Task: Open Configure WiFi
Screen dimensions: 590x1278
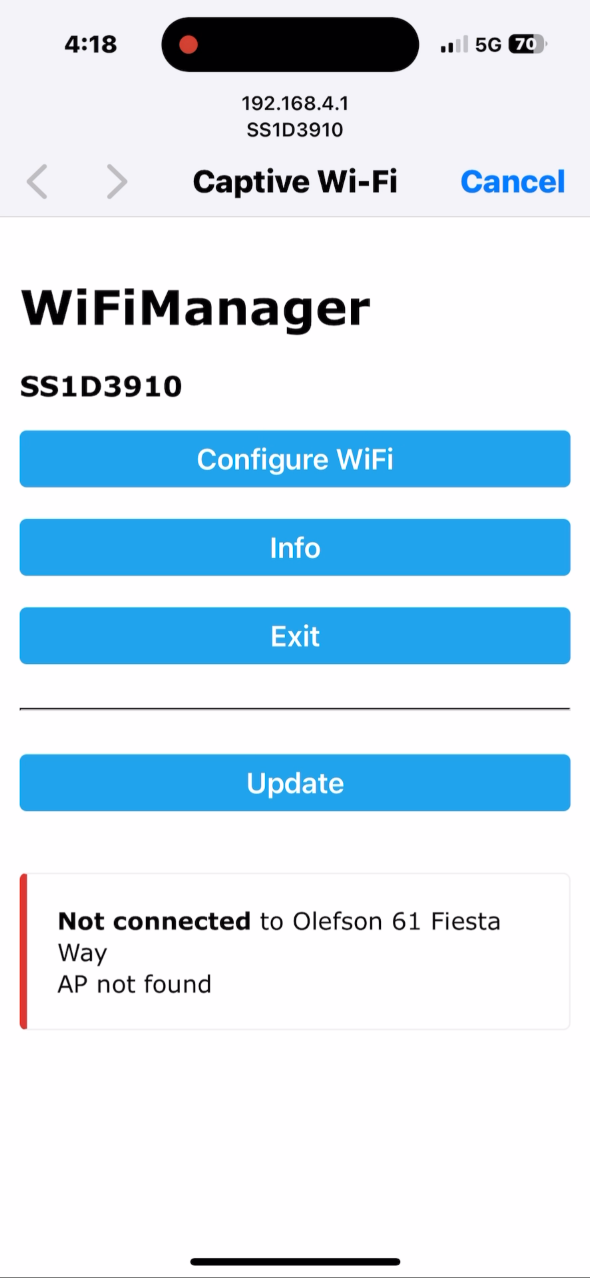Action: point(295,459)
